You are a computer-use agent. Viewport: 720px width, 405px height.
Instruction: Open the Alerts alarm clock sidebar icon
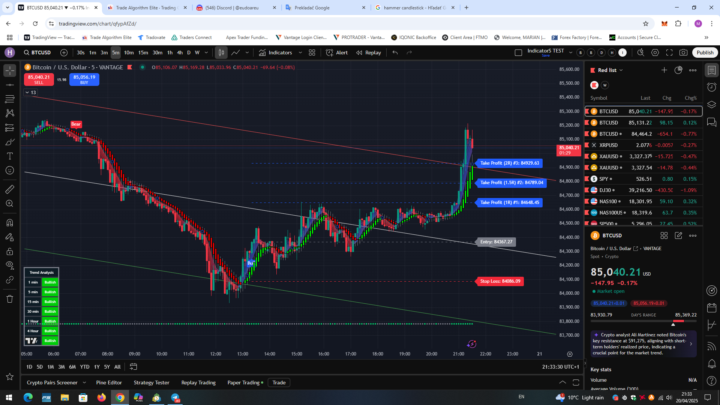click(x=712, y=87)
